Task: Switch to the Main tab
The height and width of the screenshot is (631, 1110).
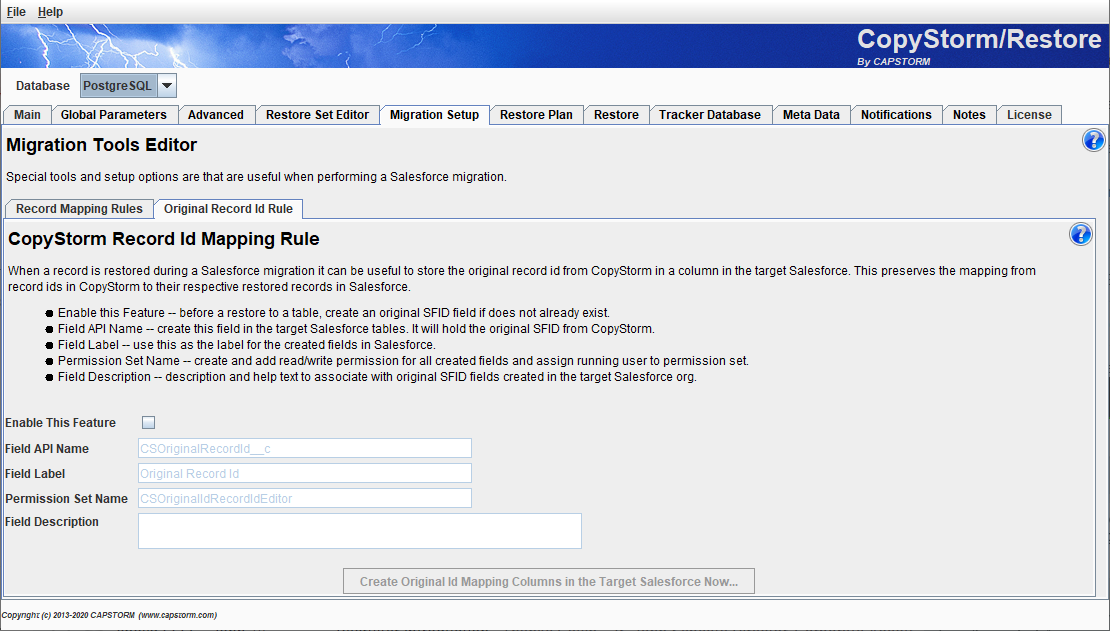Action: pyautogui.click(x=28, y=115)
